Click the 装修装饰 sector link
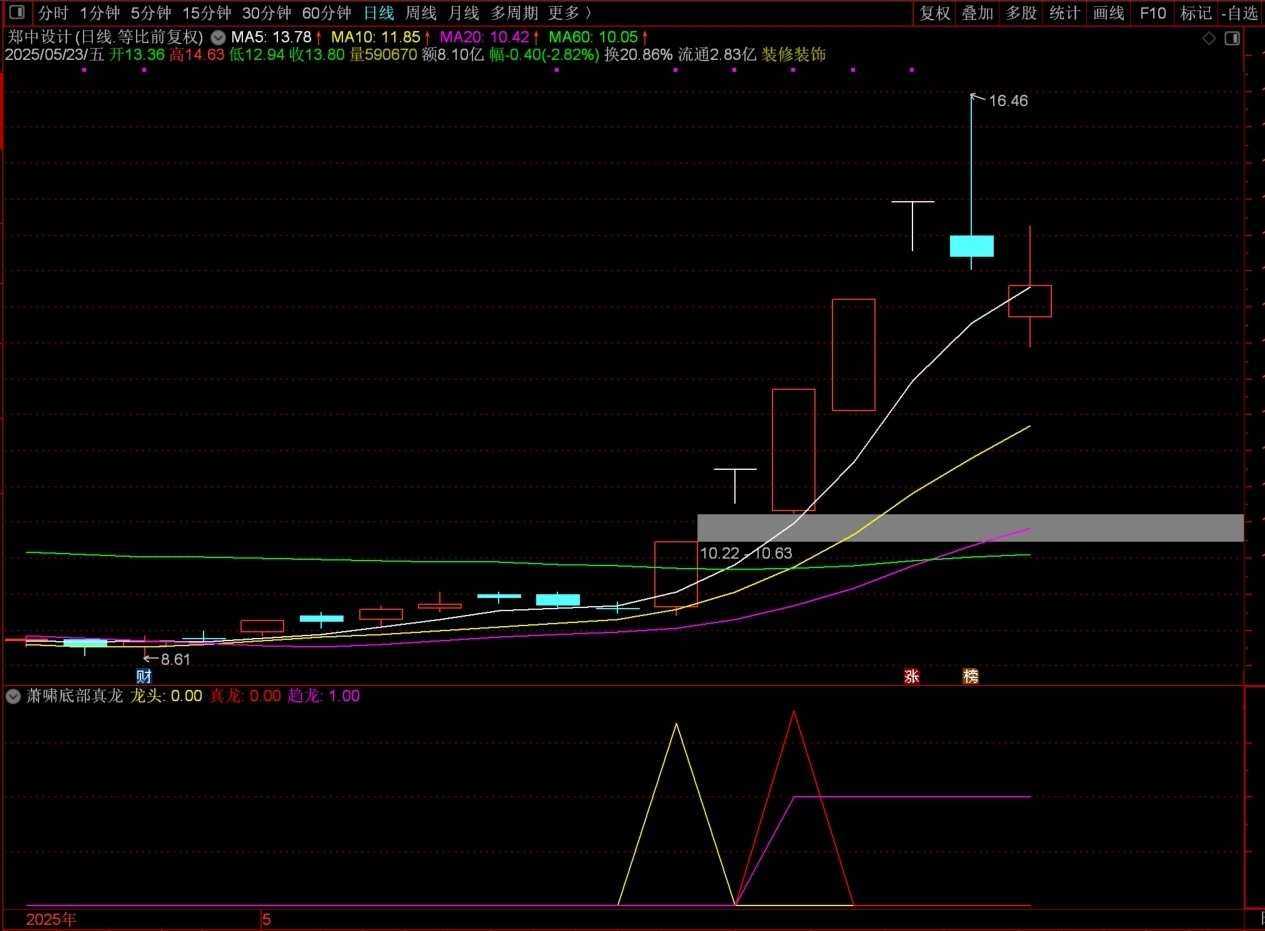The width and height of the screenshot is (1265, 931). point(794,54)
